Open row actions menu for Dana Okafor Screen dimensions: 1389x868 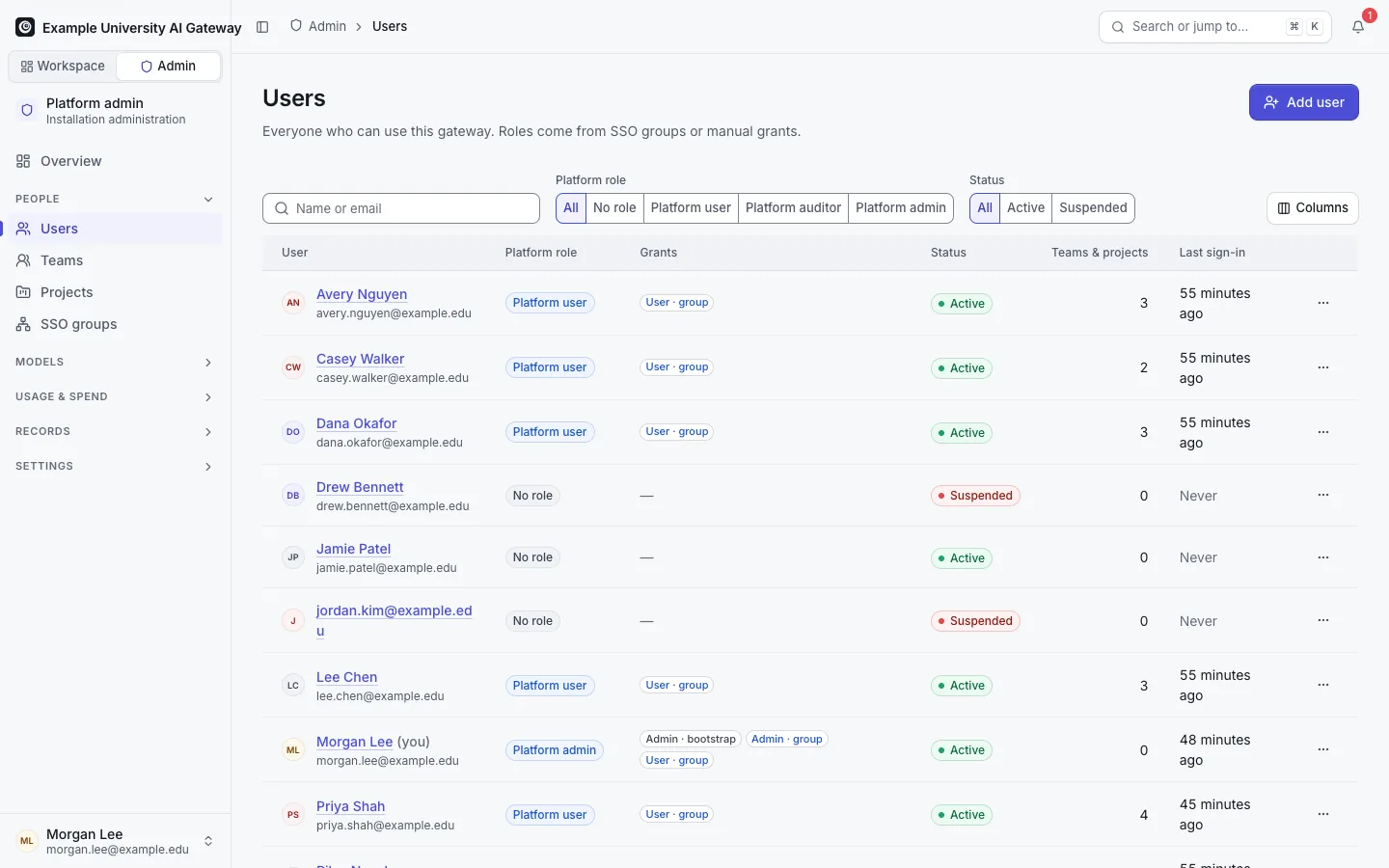point(1323,432)
